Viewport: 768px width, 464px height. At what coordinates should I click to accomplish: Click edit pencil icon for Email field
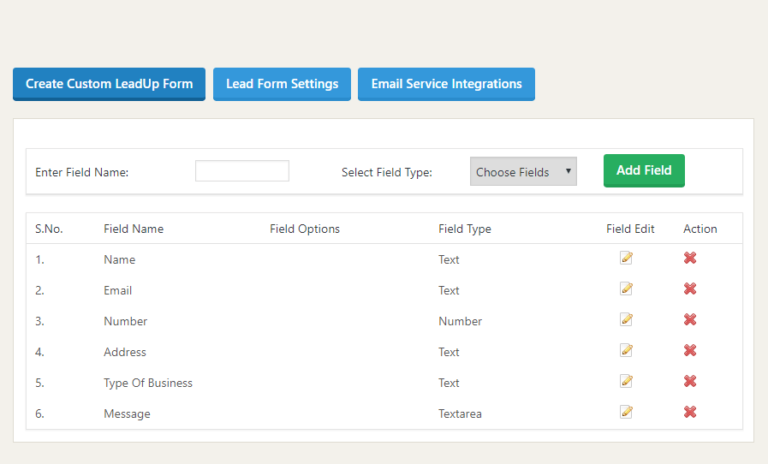626,289
